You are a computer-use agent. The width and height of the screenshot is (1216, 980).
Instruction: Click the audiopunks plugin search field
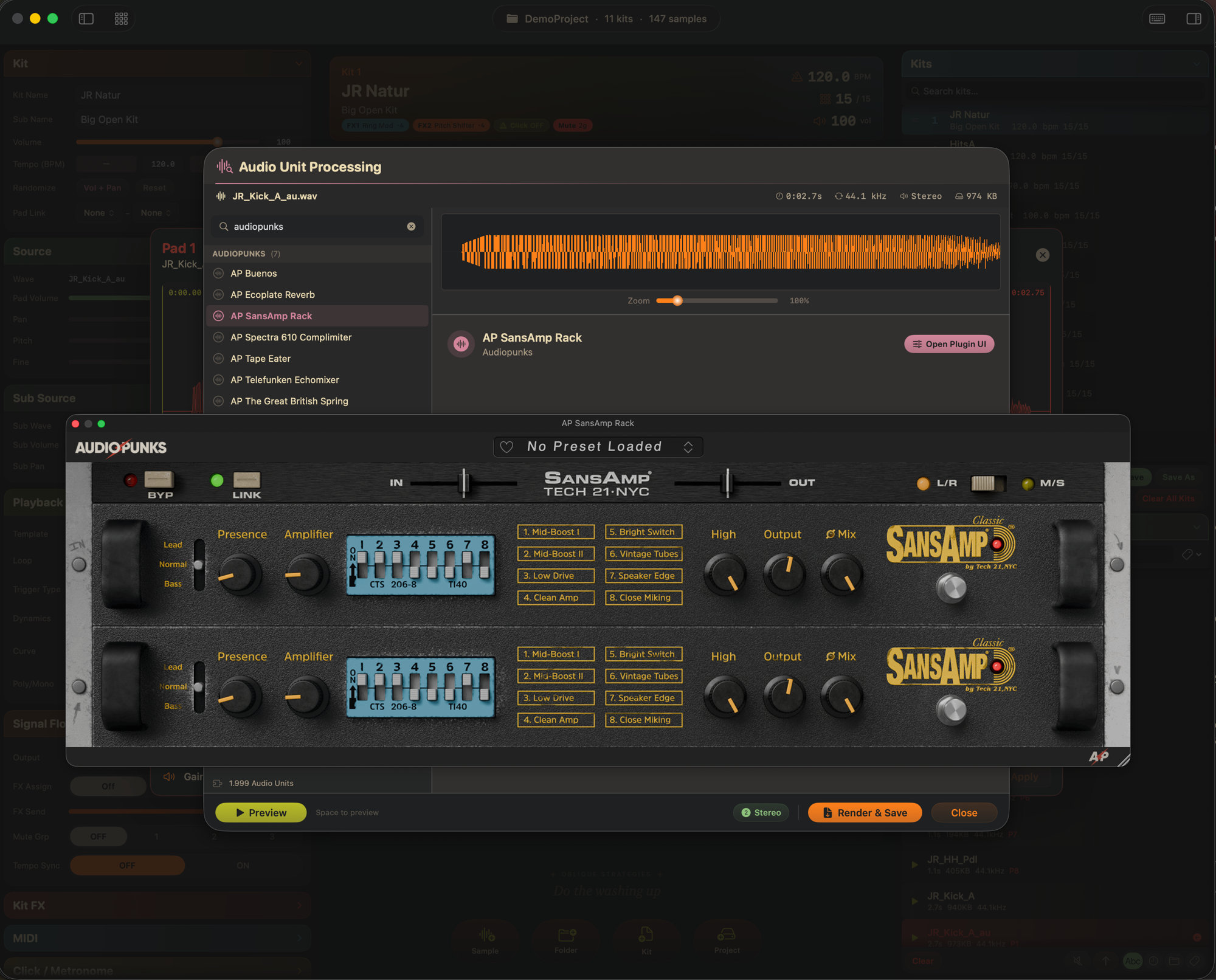[316, 226]
